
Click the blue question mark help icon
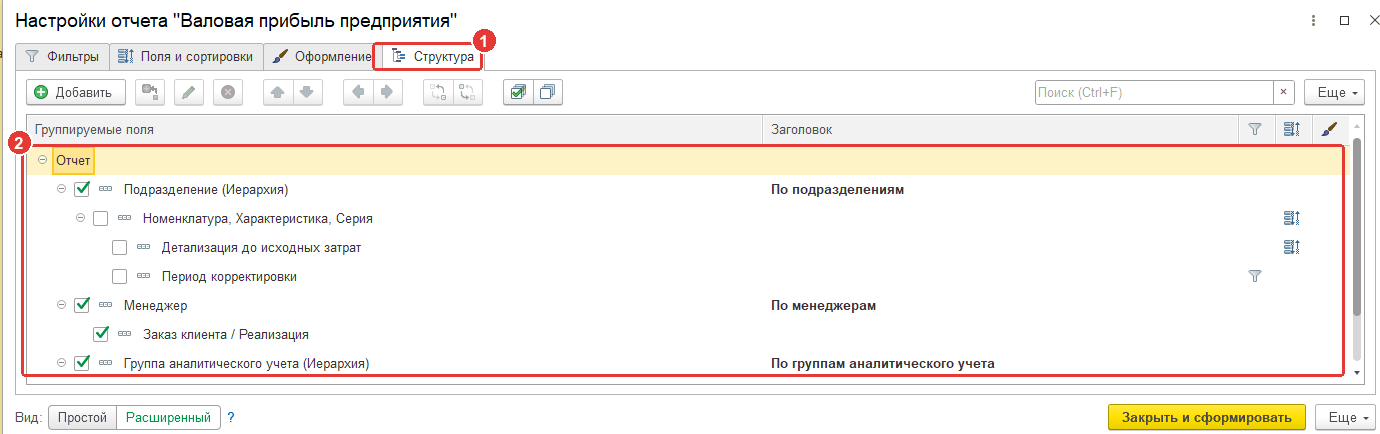pos(231,417)
